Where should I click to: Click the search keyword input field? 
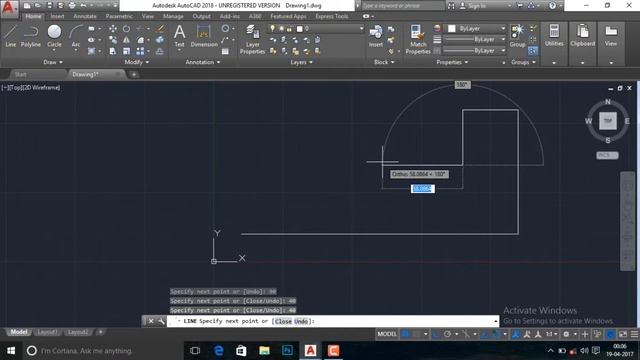click(x=402, y=6)
